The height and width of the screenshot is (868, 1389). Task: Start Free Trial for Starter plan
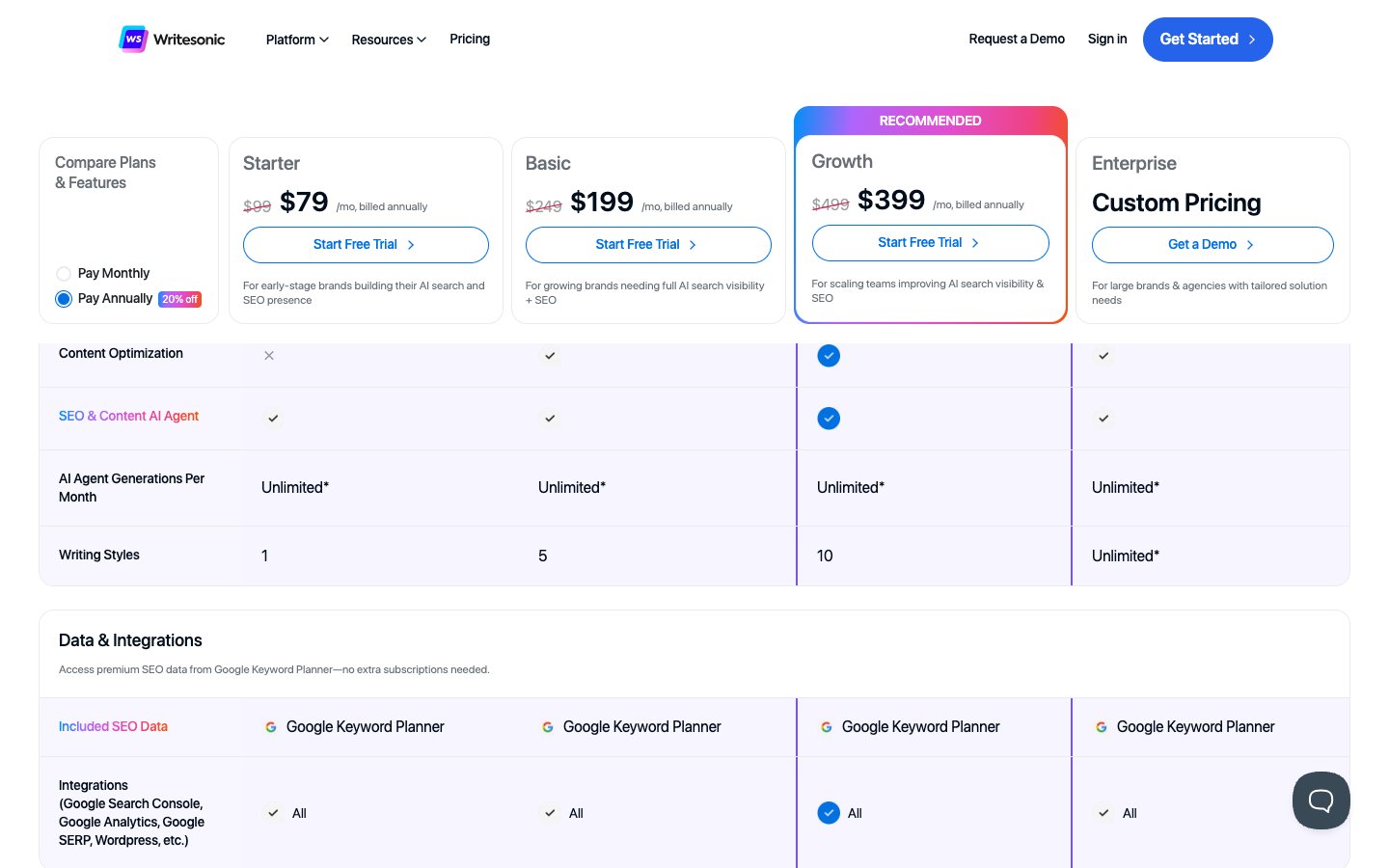(x=366, y=245)
